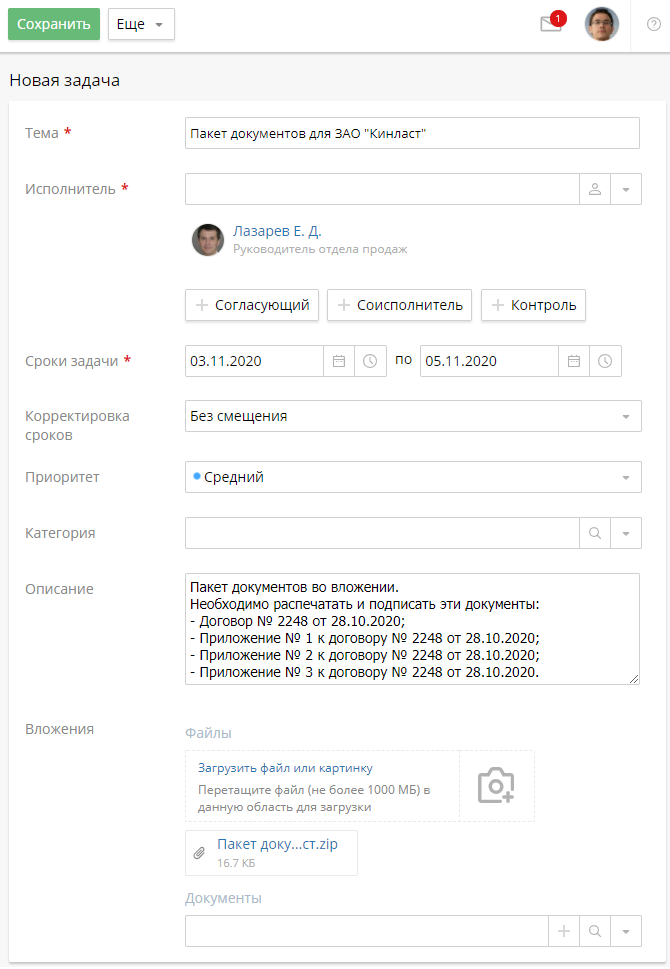
Task: Click the Загрузить файл или картинку link
Action: click(285, 768)
